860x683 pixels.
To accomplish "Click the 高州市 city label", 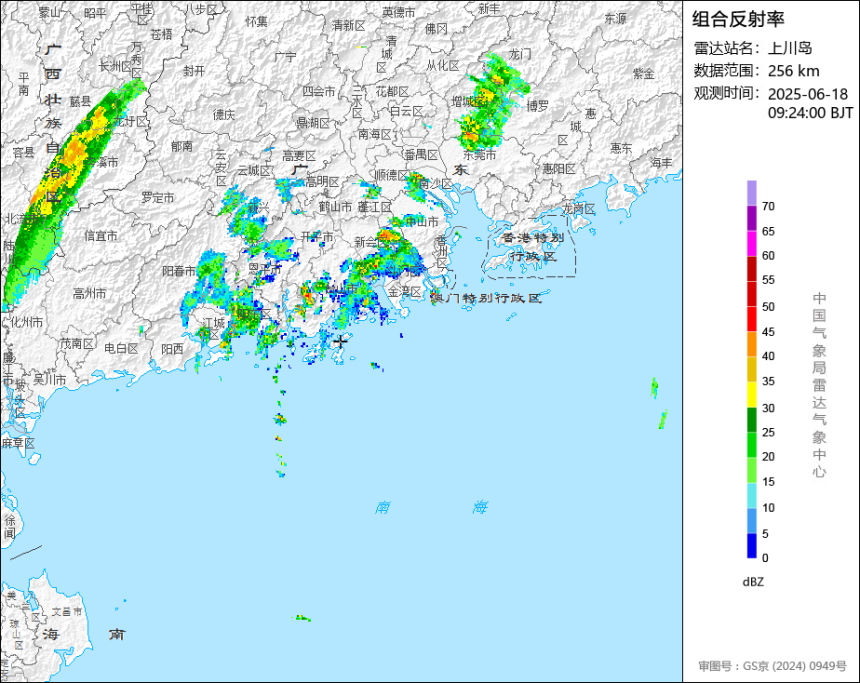I will pos(89,294).
